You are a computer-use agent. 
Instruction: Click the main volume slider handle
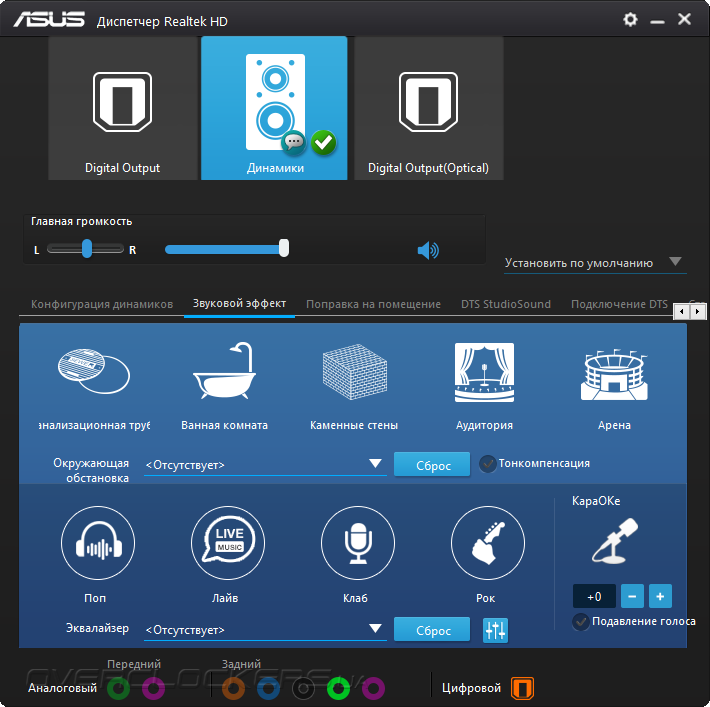tap(284, 248)
